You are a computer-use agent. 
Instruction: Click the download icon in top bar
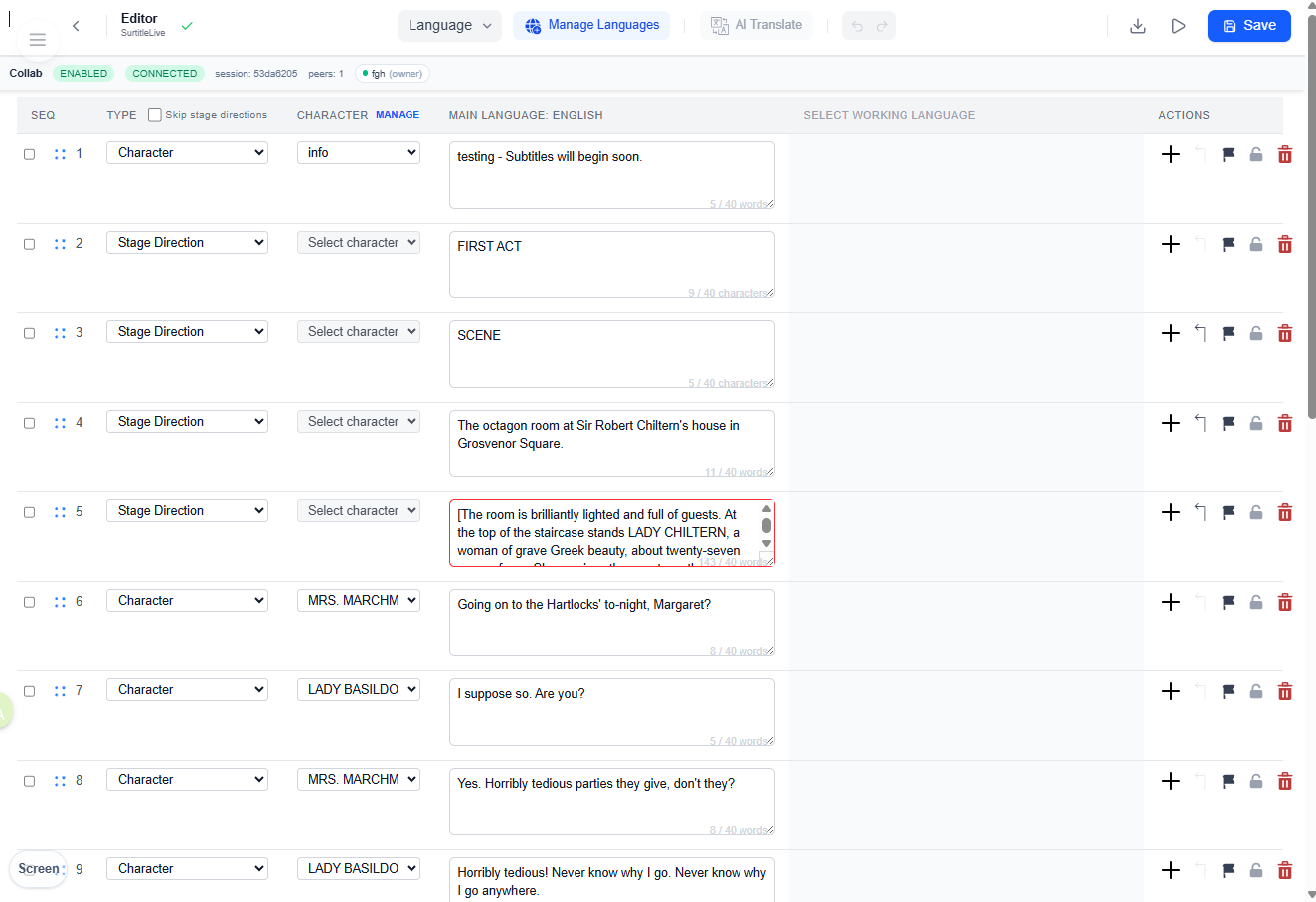tap(1138, 26)
